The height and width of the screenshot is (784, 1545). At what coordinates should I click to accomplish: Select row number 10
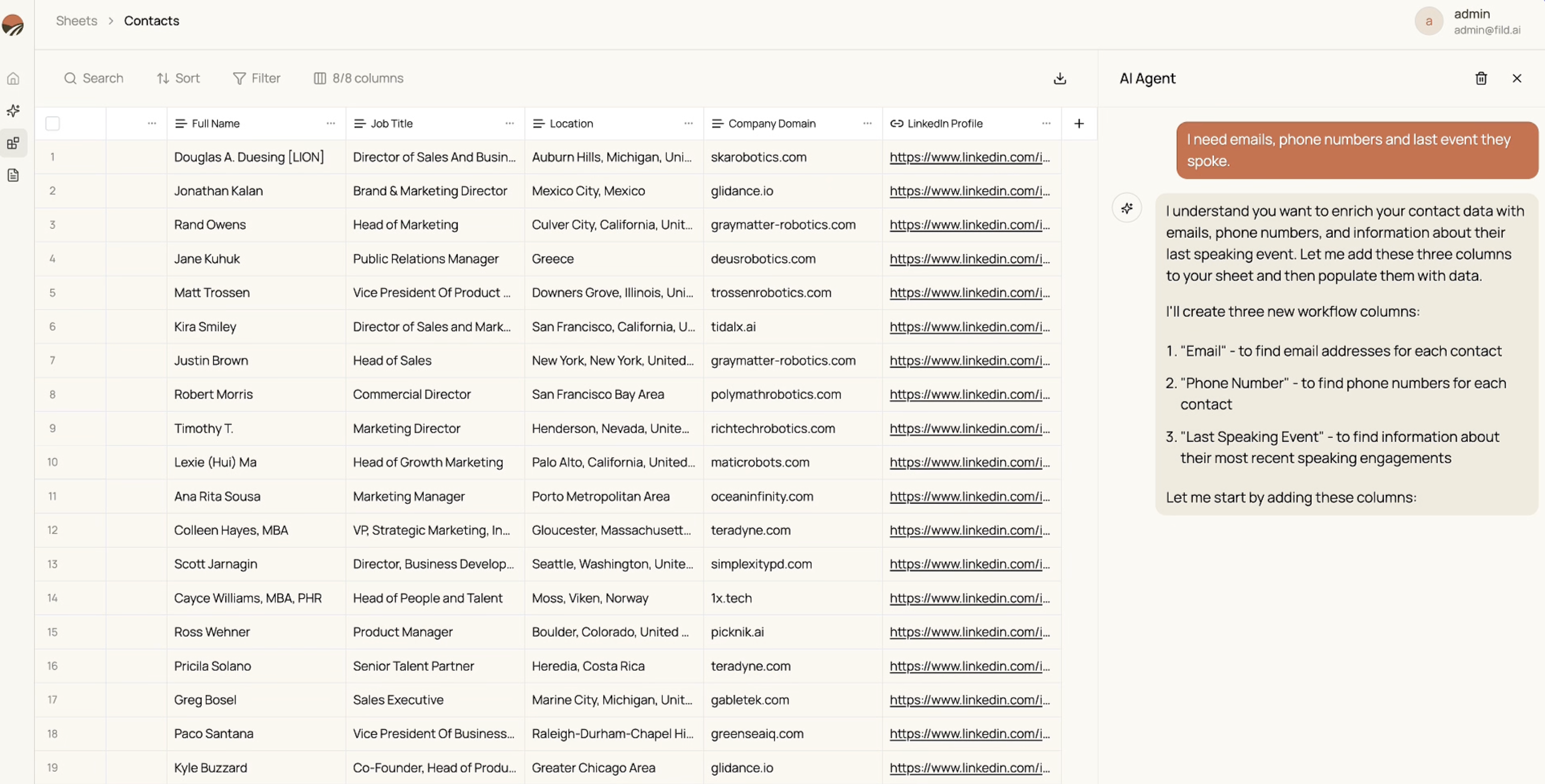[x=53, y=462]
